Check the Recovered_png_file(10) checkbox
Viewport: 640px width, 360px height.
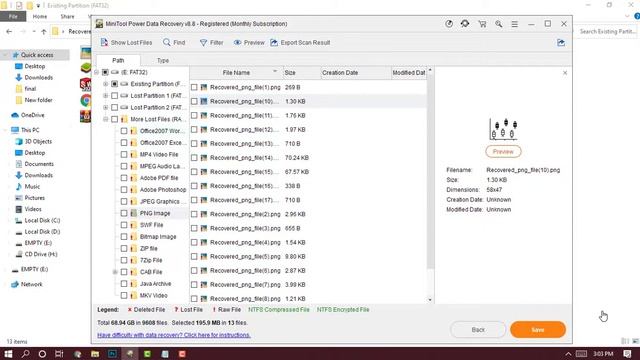(194, 101)
